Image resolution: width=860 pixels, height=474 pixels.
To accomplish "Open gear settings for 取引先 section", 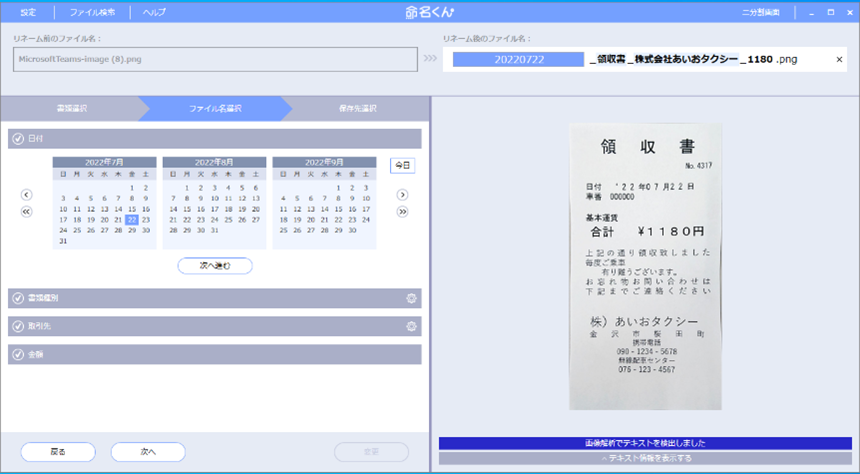I will click(411, 326).
